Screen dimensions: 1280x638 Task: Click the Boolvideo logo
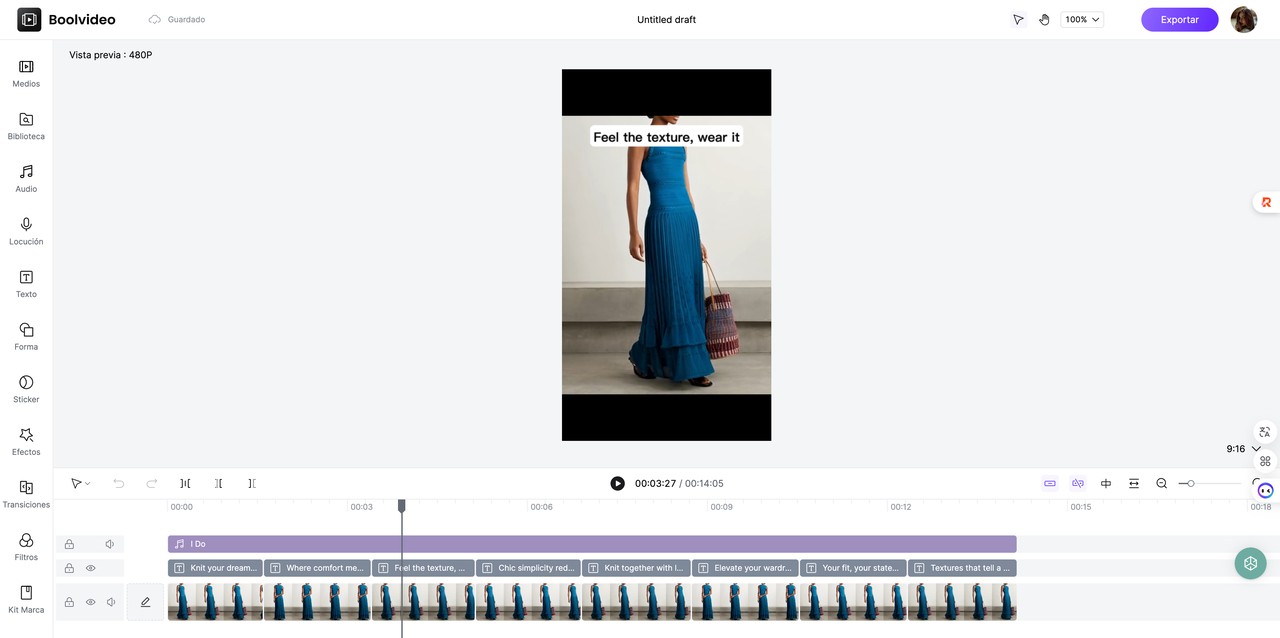coord(66,19)
